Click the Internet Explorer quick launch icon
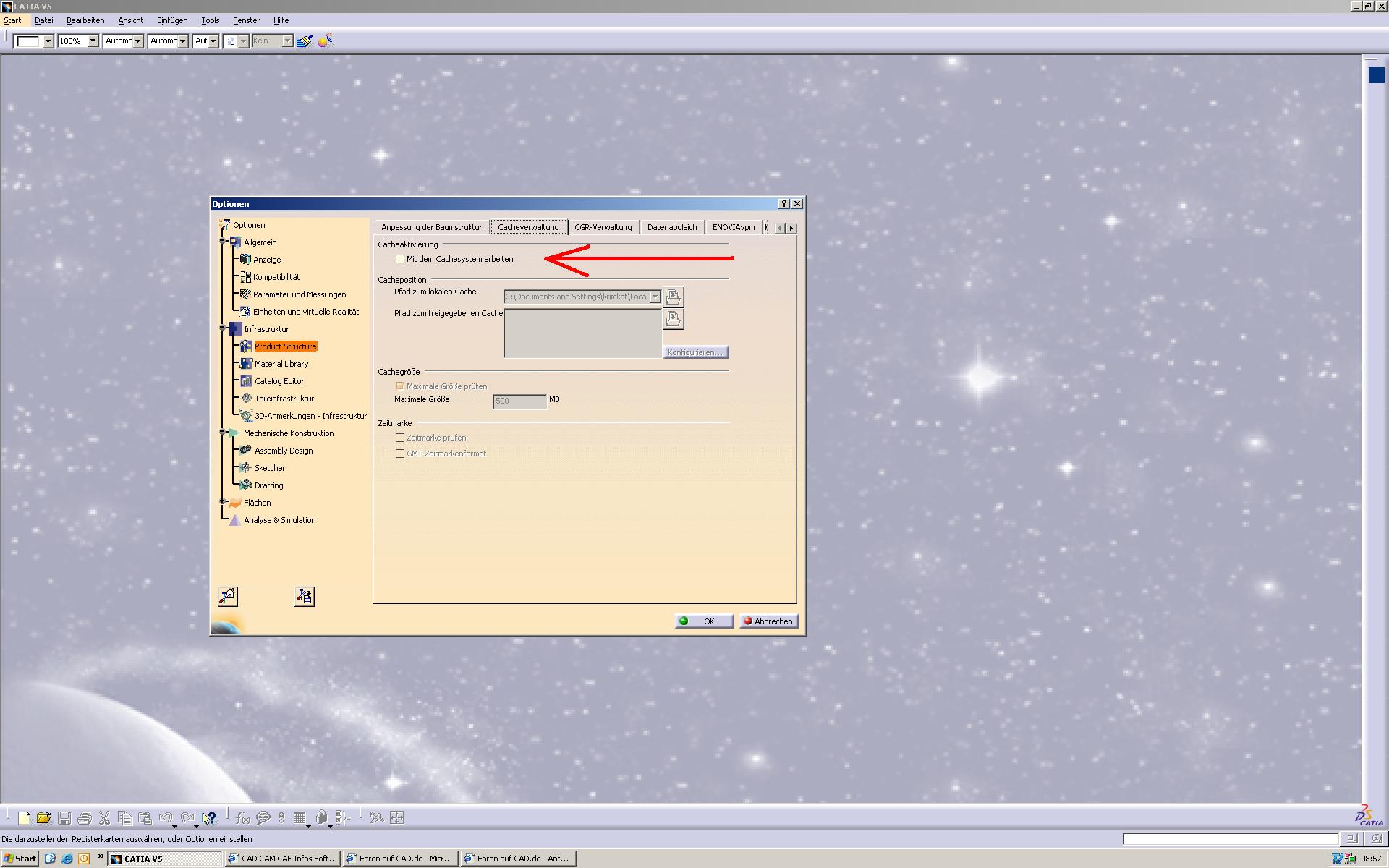Screen dimensions: 1389x868 67,859
